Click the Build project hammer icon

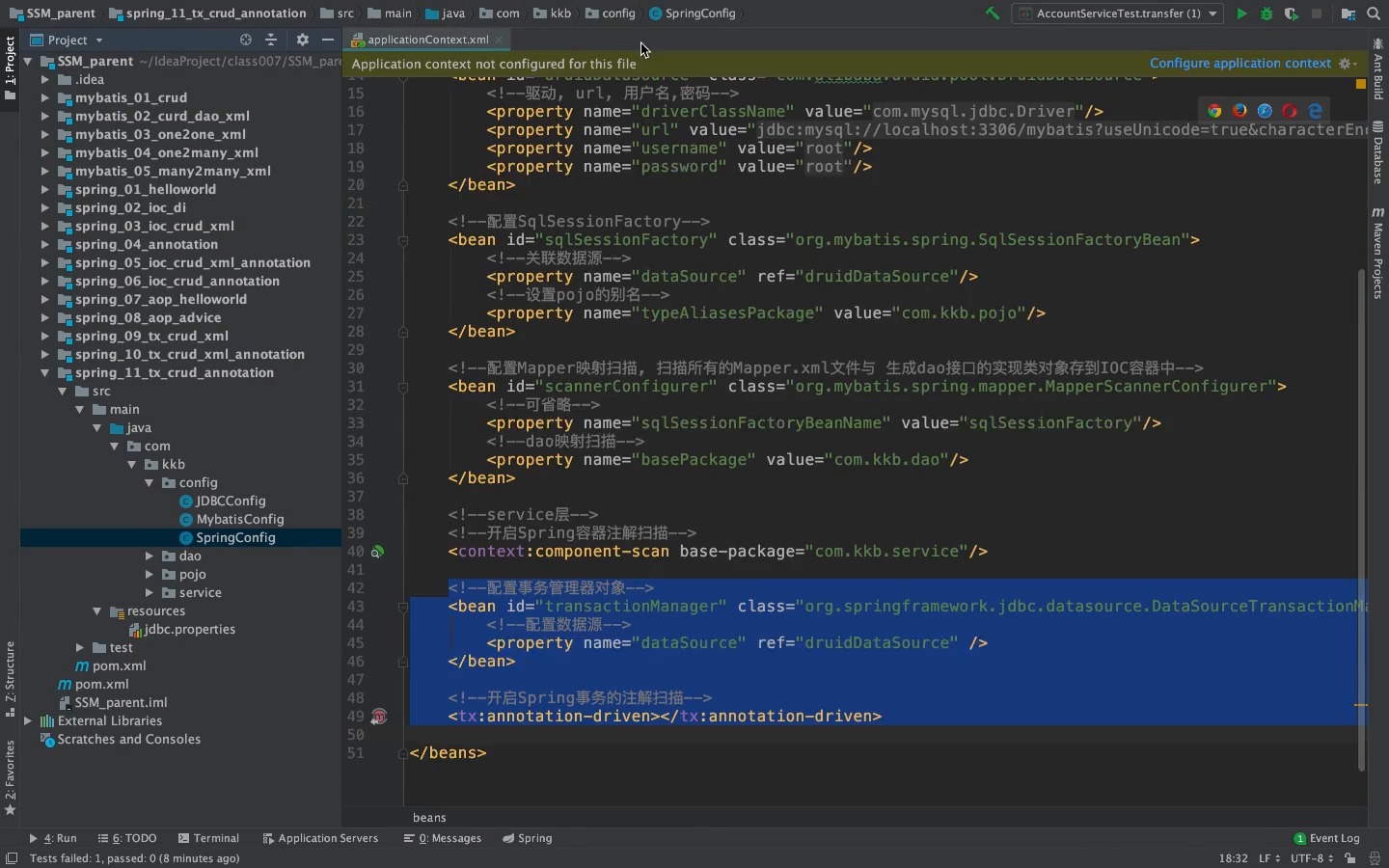click(992, 14)
